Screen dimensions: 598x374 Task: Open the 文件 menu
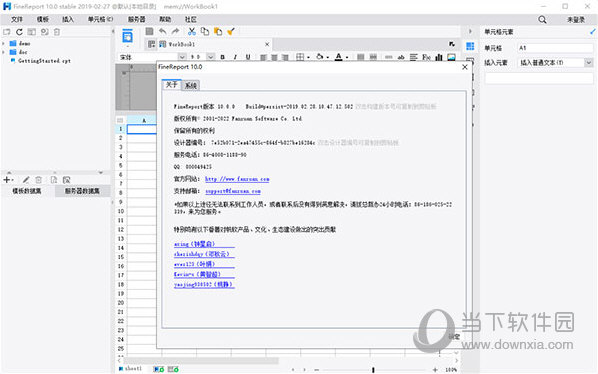[17, 19]
